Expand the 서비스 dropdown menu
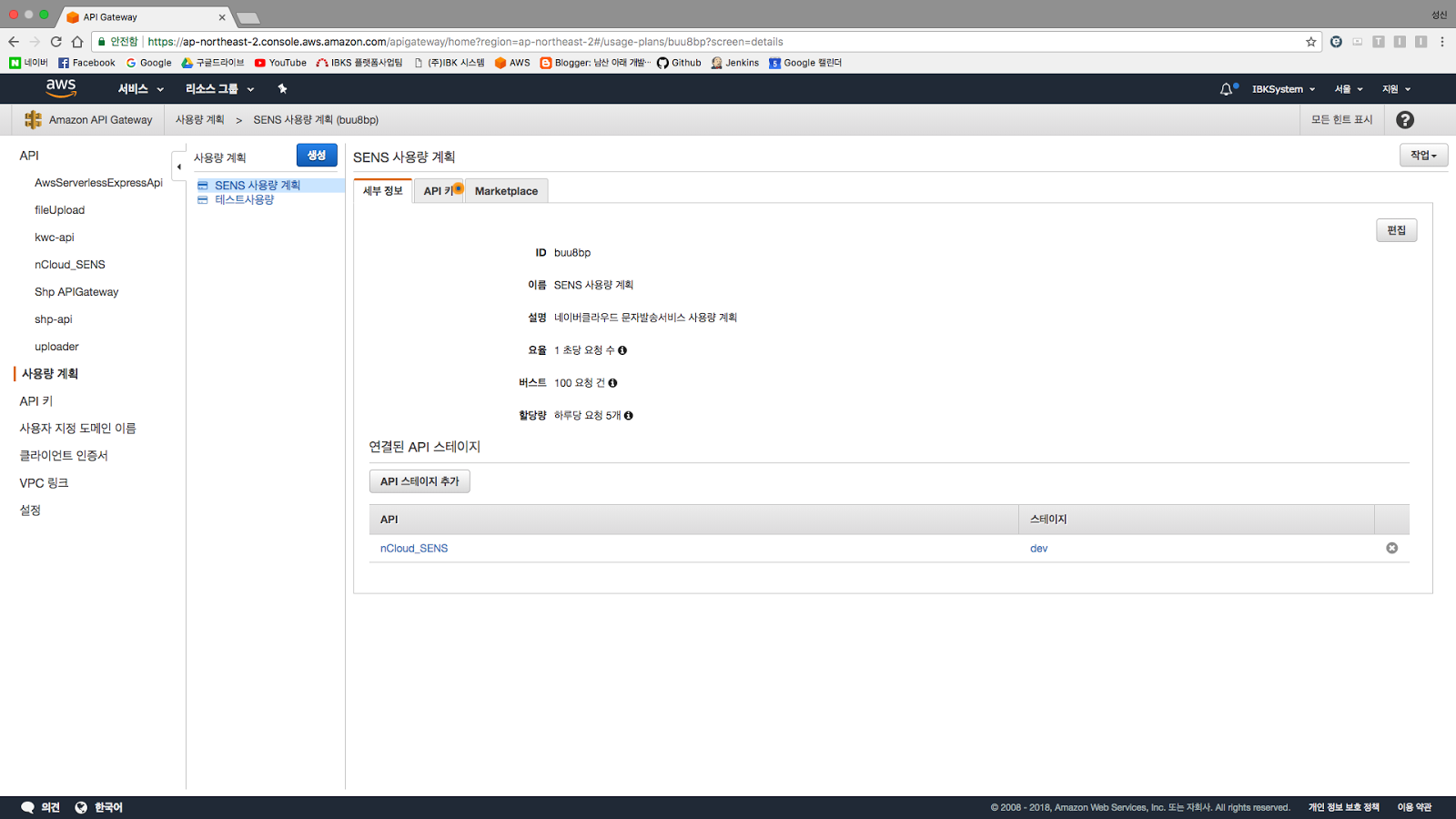 (140, 89)
